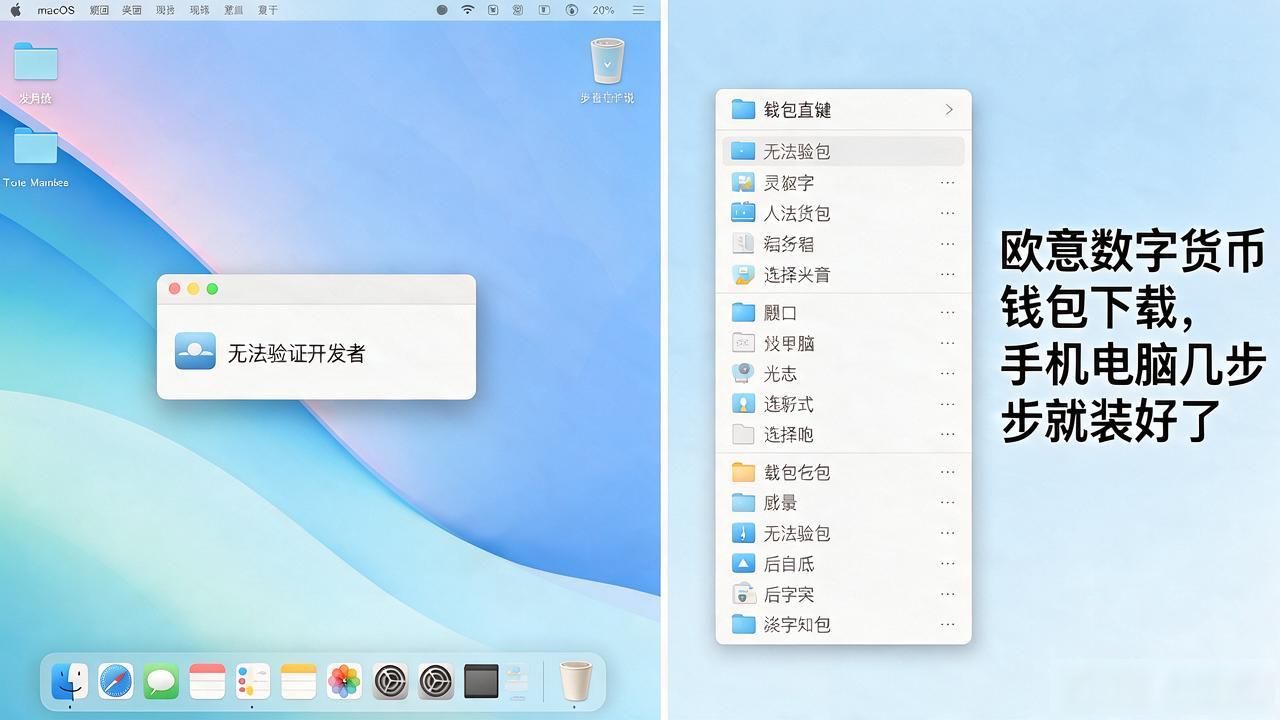Click the folder icon beside "淡字知包"
Viewport: 1280px width, 720px height.
pos(743,625)
